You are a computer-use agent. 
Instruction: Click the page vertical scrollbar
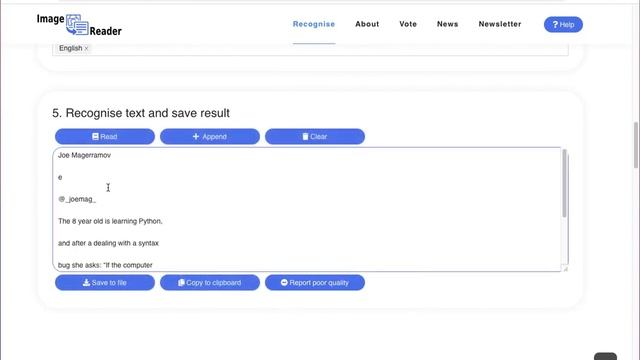tap(636, 145)
